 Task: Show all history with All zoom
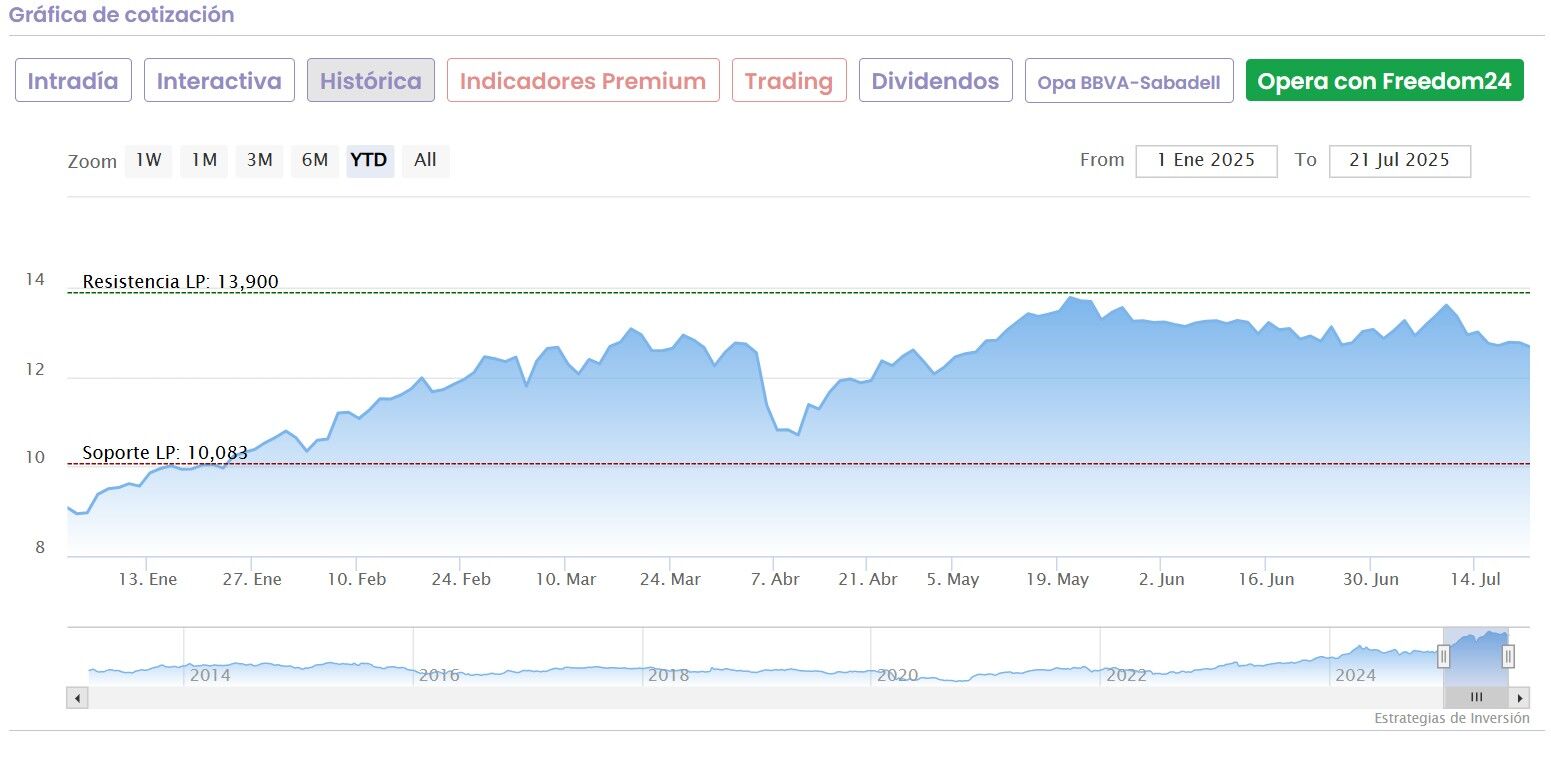425,161
